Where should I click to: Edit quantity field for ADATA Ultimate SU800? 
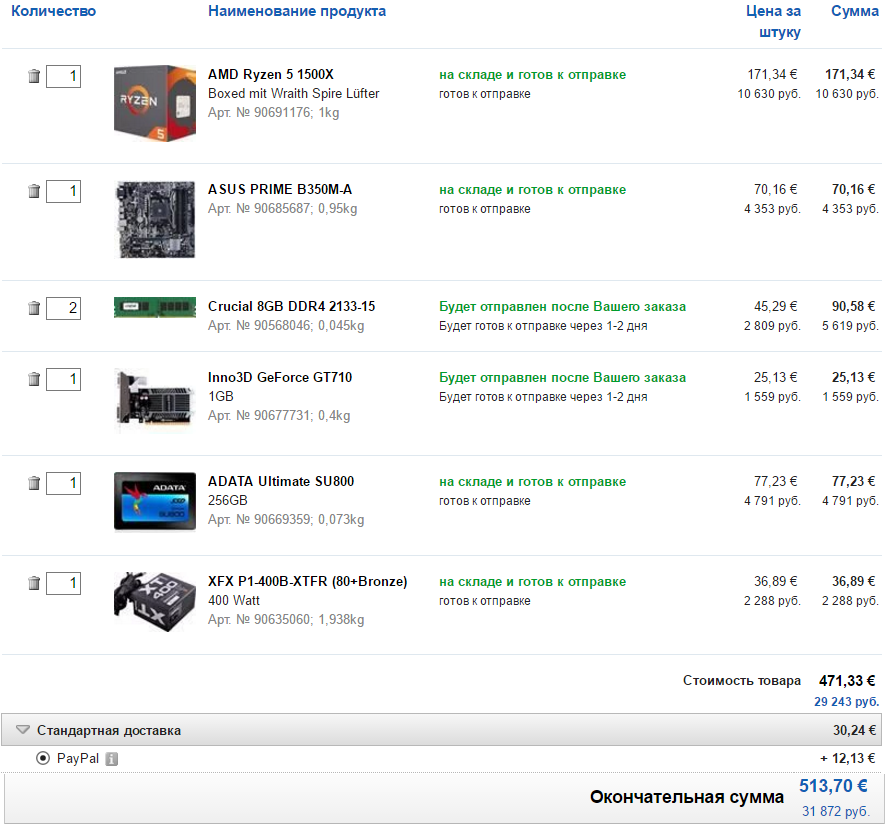[63, 483]
